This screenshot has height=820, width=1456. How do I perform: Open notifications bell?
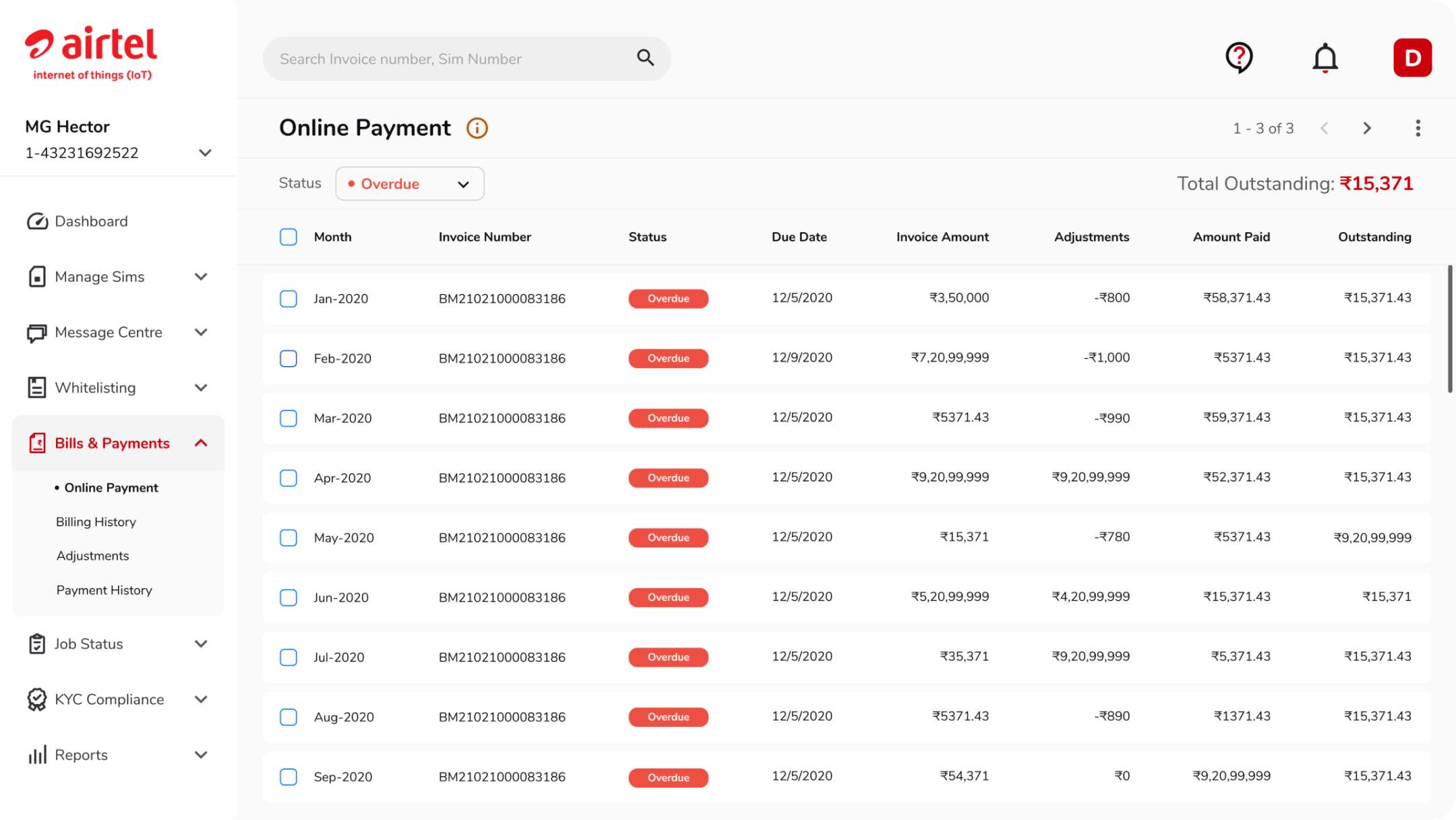point(1325,58)
